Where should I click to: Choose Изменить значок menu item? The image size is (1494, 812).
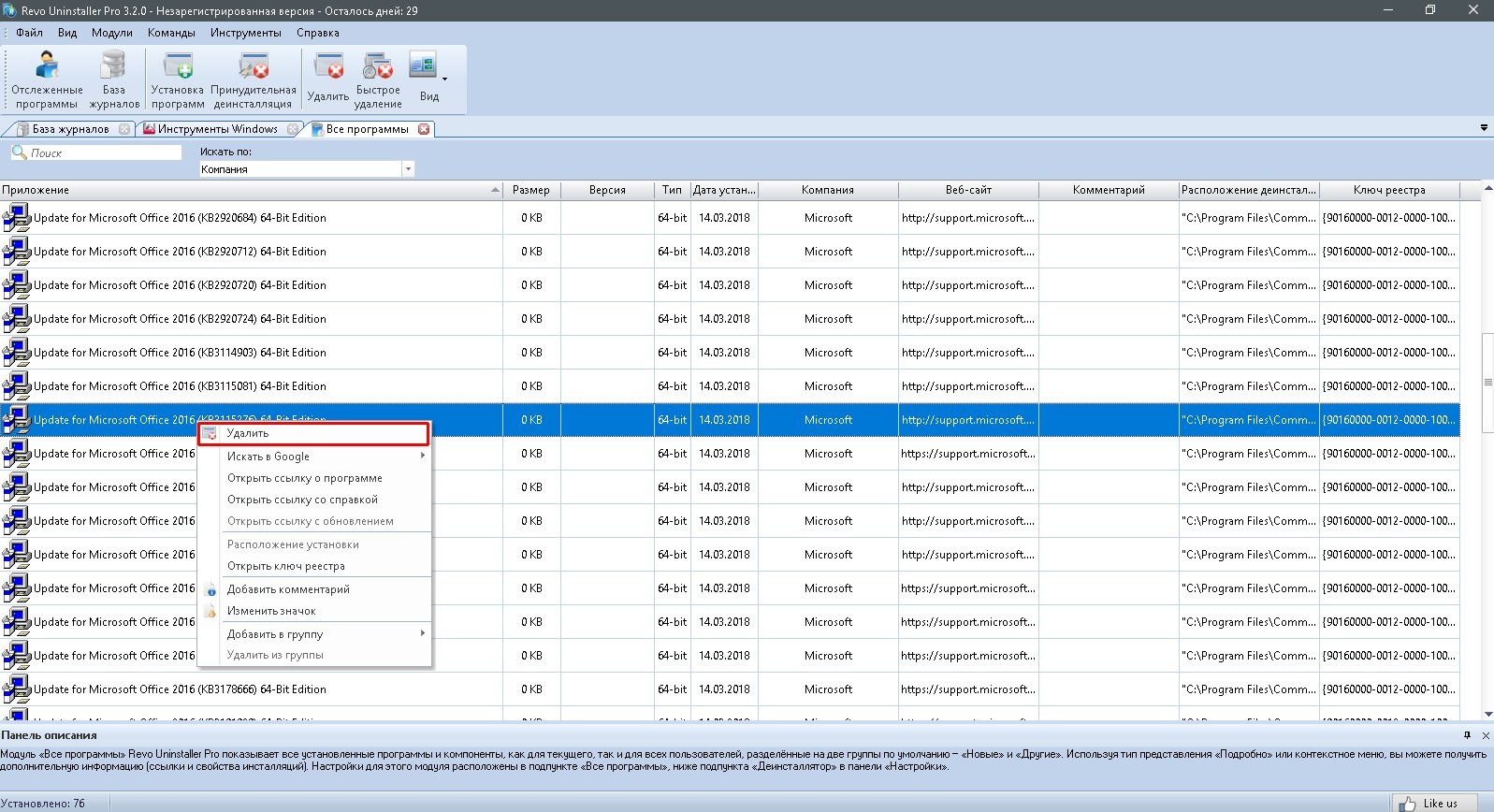313,611
